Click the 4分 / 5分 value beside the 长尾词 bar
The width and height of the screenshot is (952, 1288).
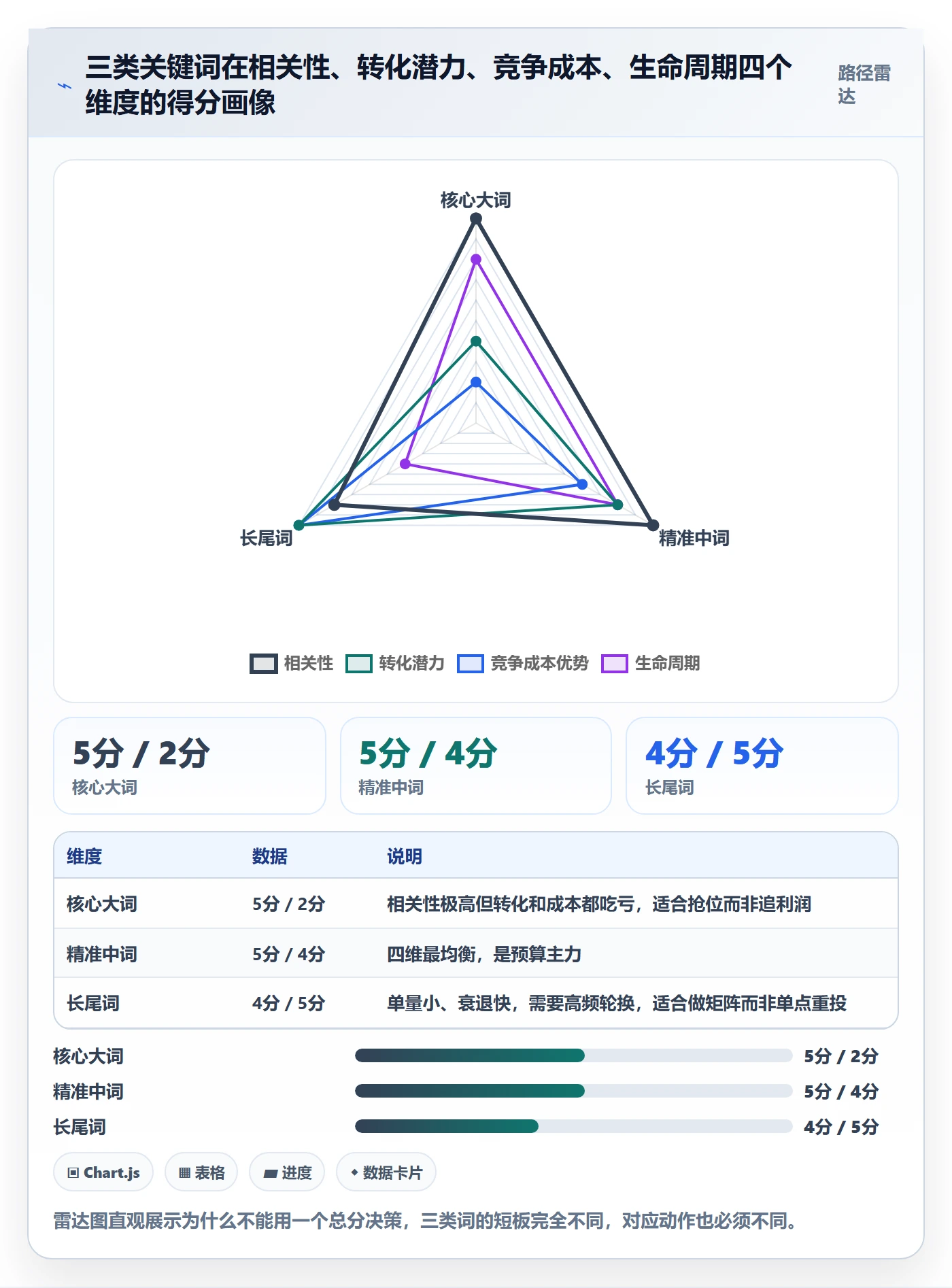point(841,1127)
